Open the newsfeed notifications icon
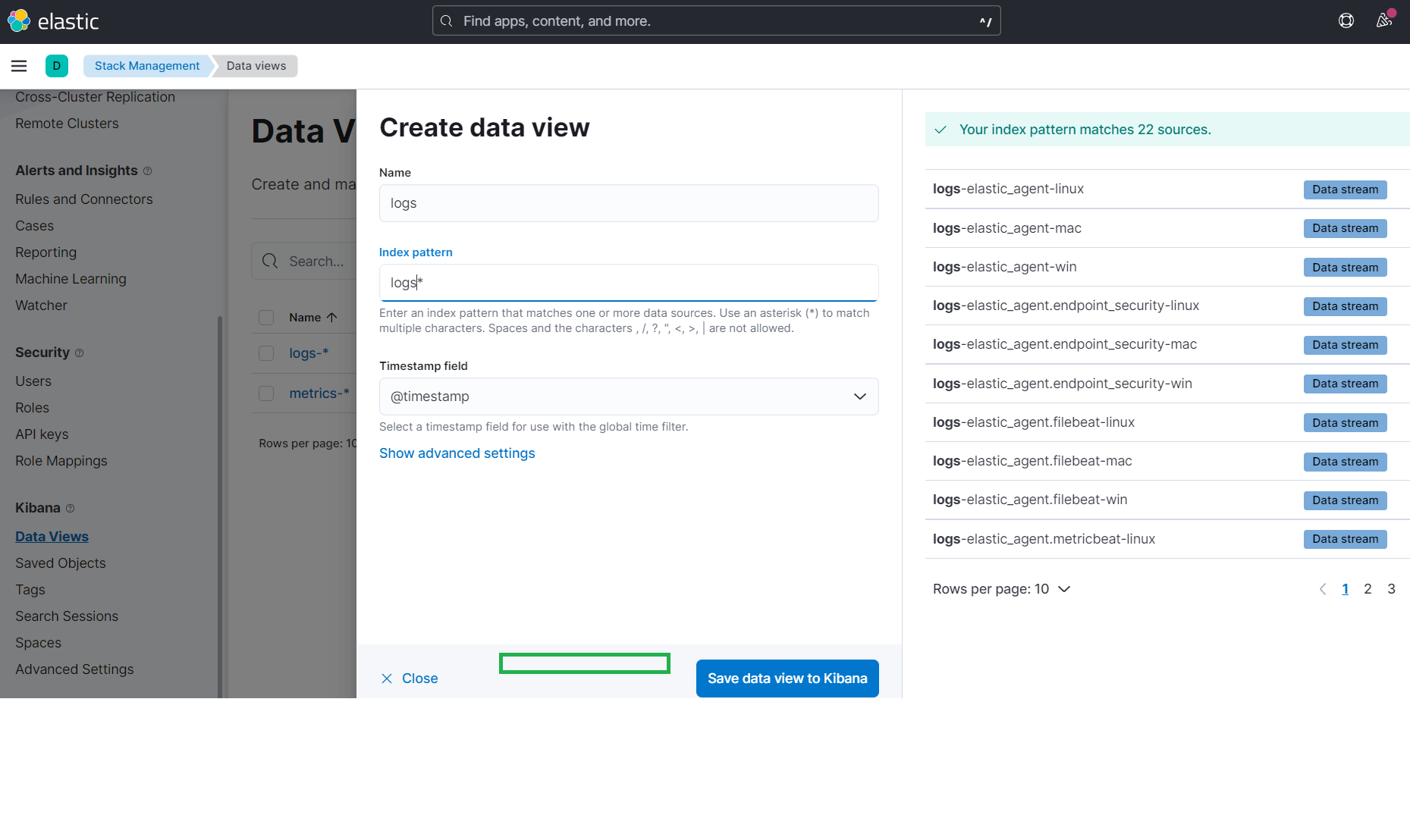 (1384, 20)
